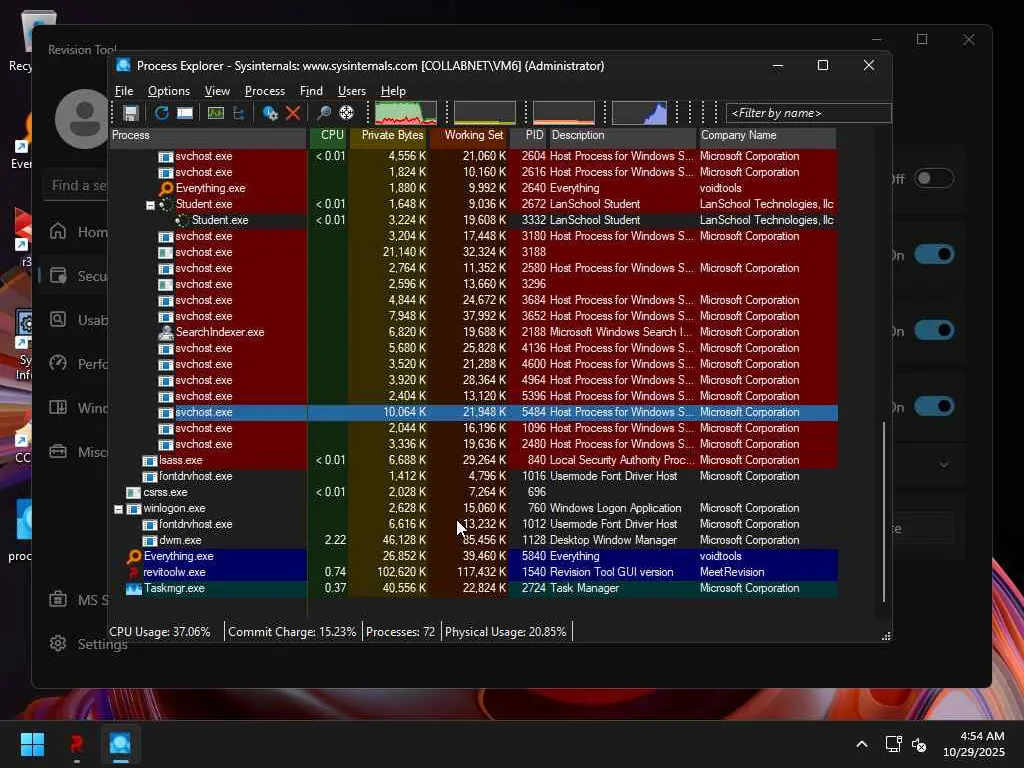Show hidden tray icons chevron
Viewport: 1024px width, 768px height.
point(862,744)
